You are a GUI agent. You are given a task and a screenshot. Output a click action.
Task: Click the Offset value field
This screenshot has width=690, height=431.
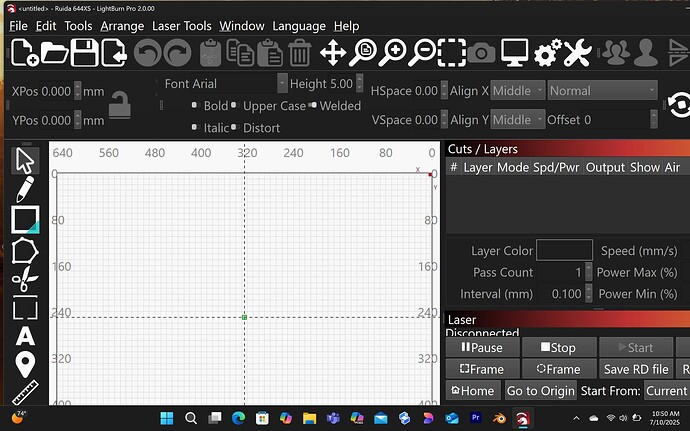(x=615, y=120)
